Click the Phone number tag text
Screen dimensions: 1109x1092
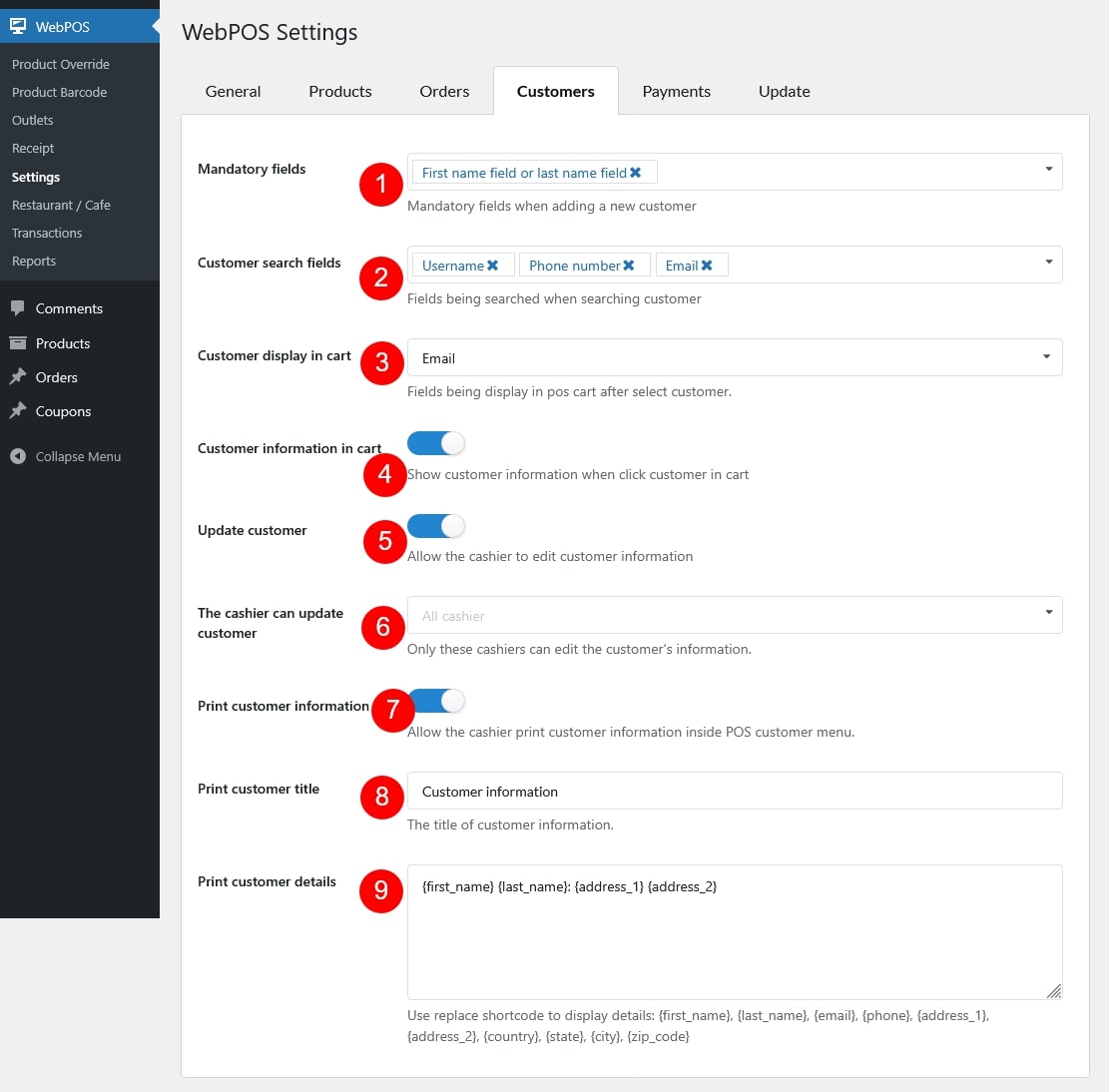(x=574, y=266)
